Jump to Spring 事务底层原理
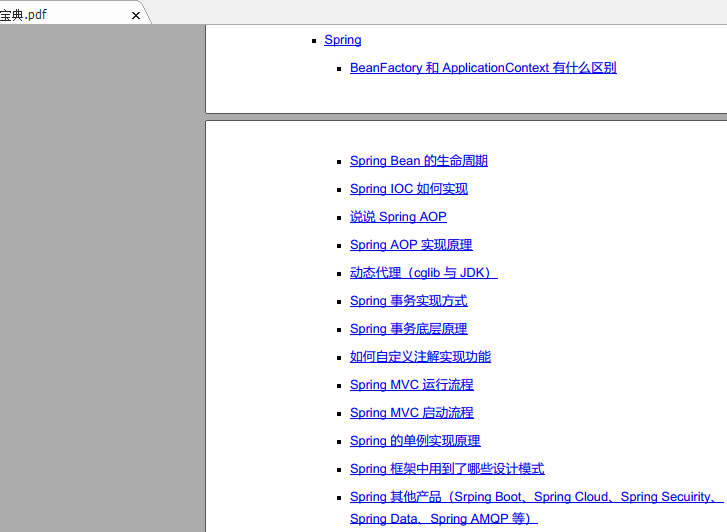 pyautogui.click(x=408, y=329)
